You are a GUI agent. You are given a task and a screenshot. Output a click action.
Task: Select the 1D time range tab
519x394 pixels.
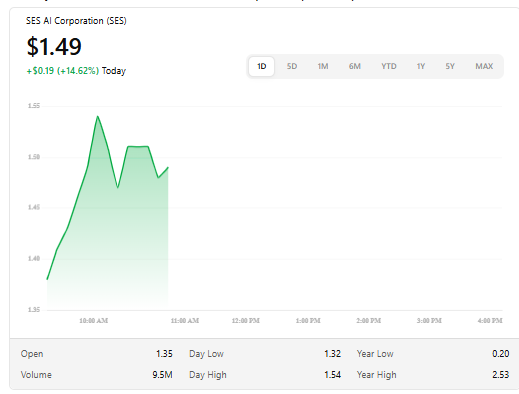click(262, 66)
